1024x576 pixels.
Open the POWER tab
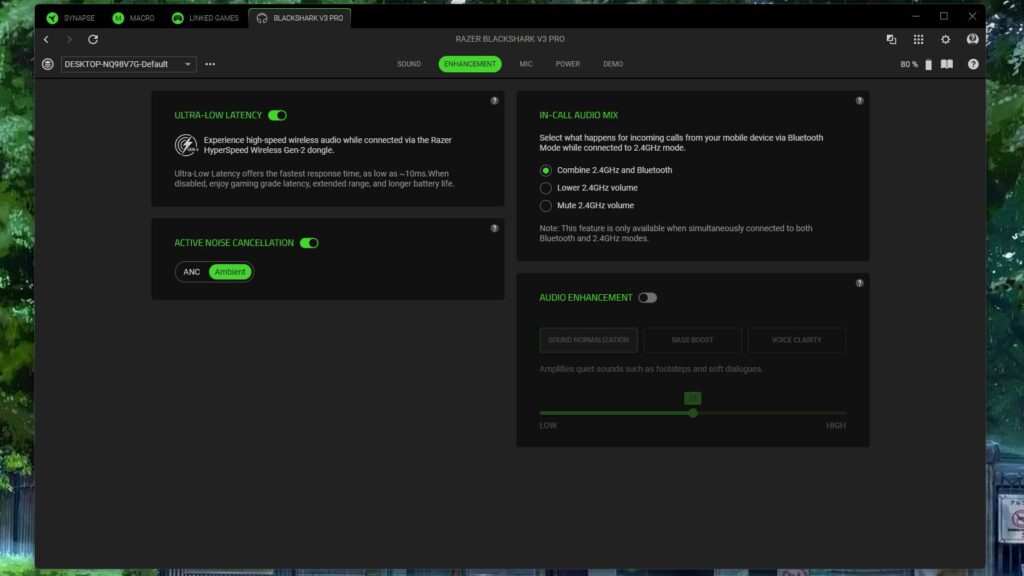[x=568, y=63]
